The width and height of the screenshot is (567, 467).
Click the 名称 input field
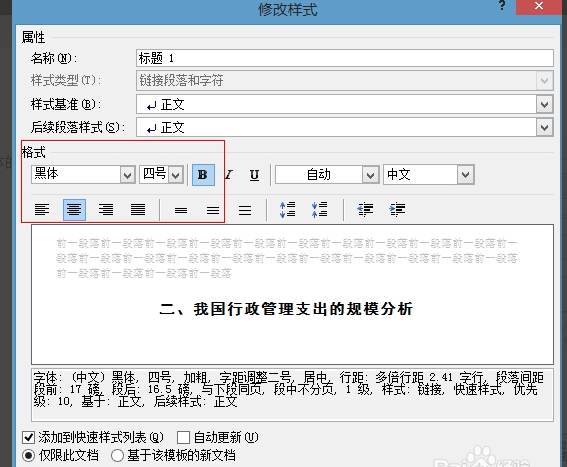[x=345, y=58]
